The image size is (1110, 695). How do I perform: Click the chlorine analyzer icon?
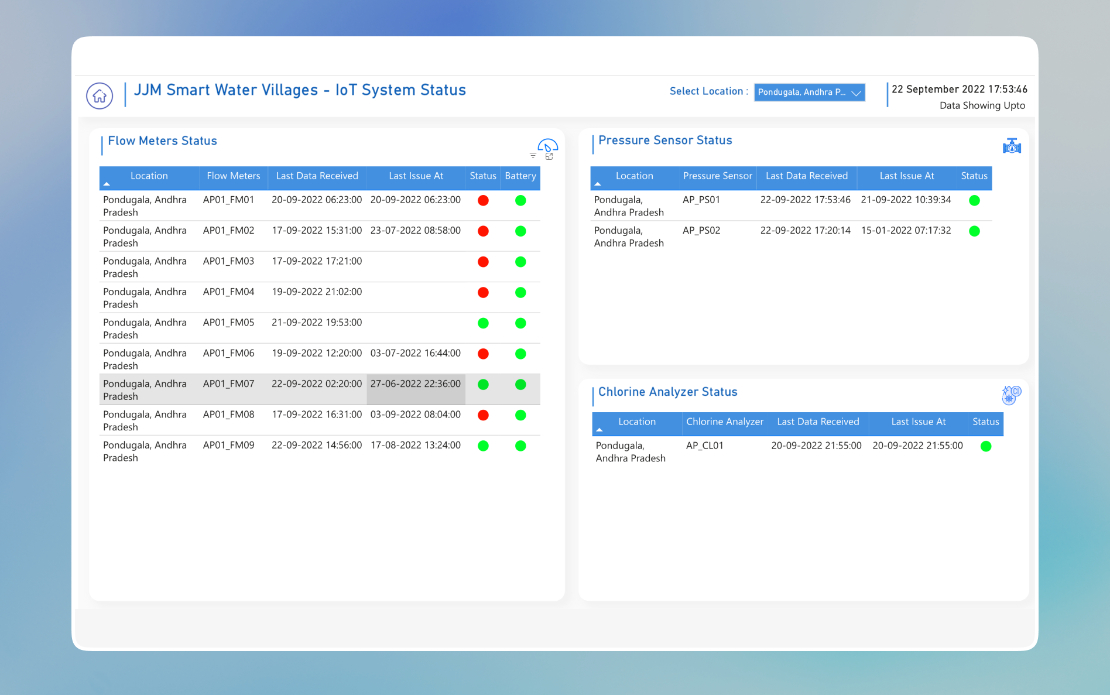coord(1012,395)
